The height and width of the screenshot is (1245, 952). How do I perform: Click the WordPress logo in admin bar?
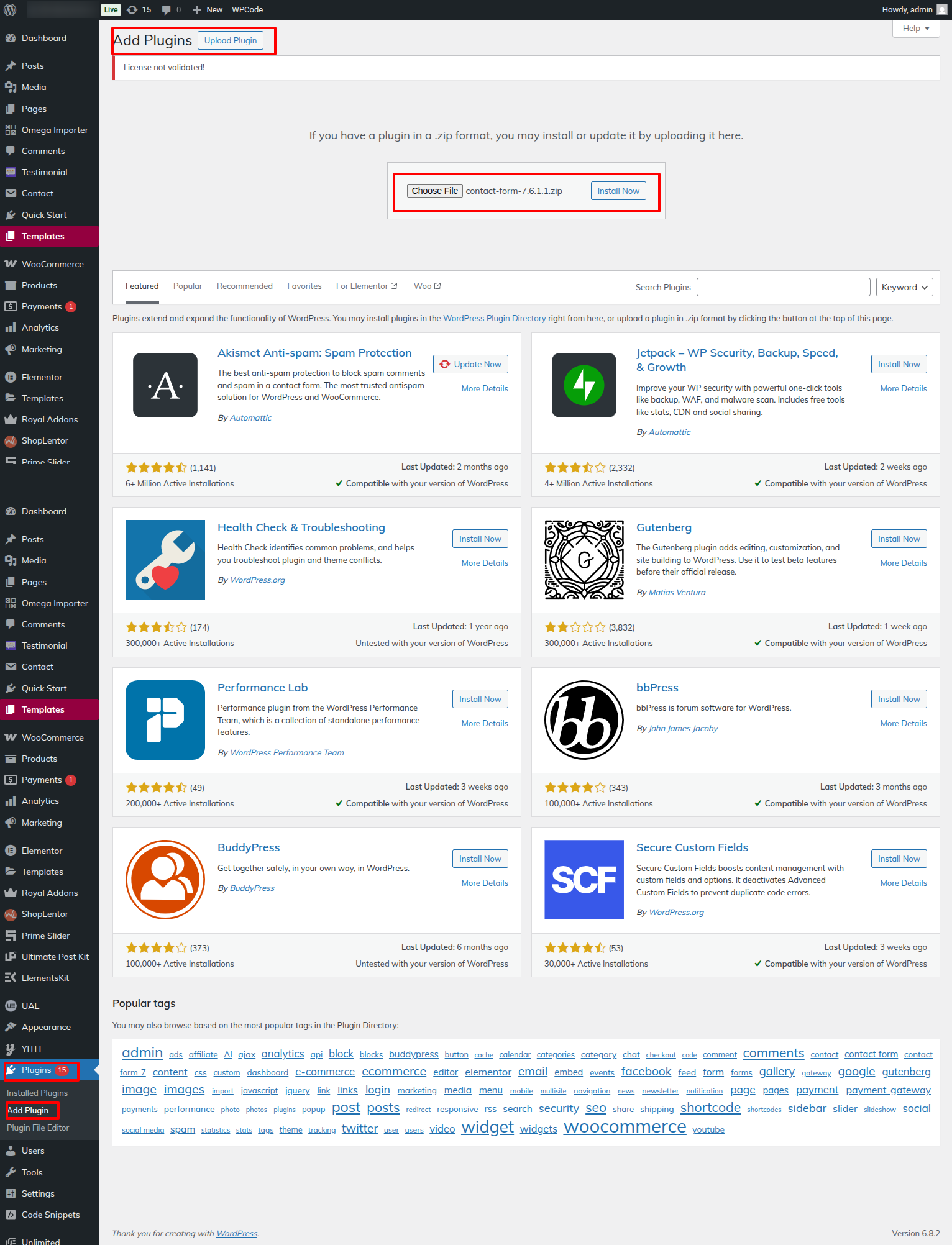[x=10, y=9]
